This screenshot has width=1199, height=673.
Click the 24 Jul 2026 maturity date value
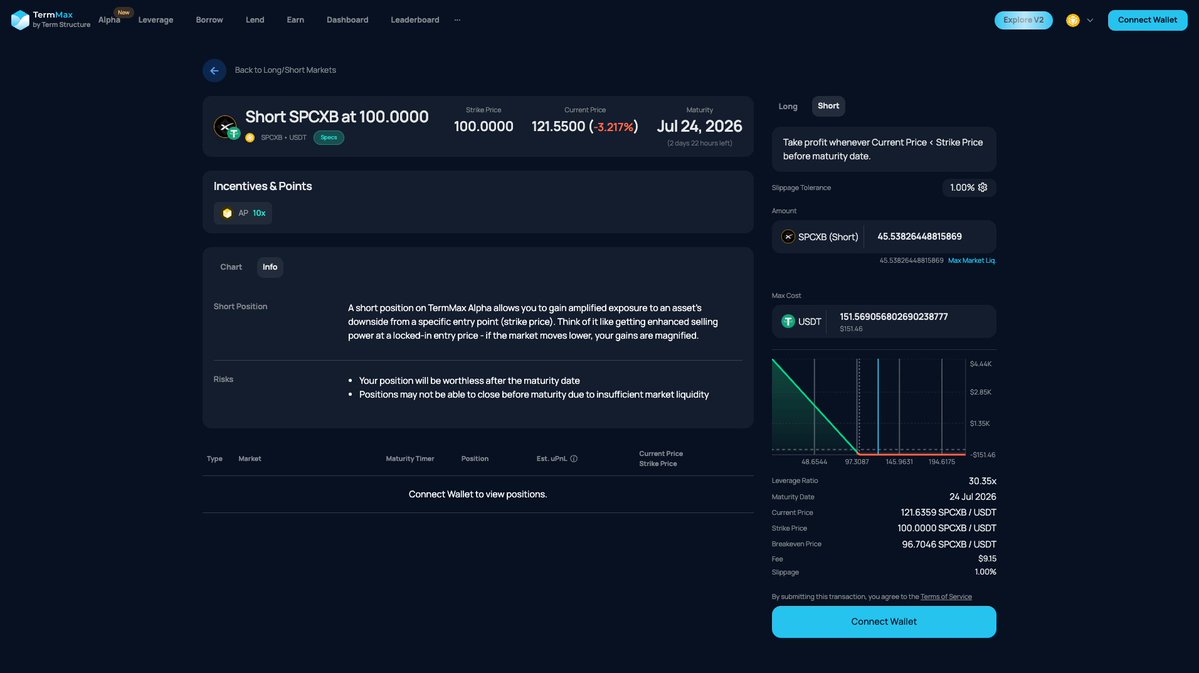tap(973, 497)
